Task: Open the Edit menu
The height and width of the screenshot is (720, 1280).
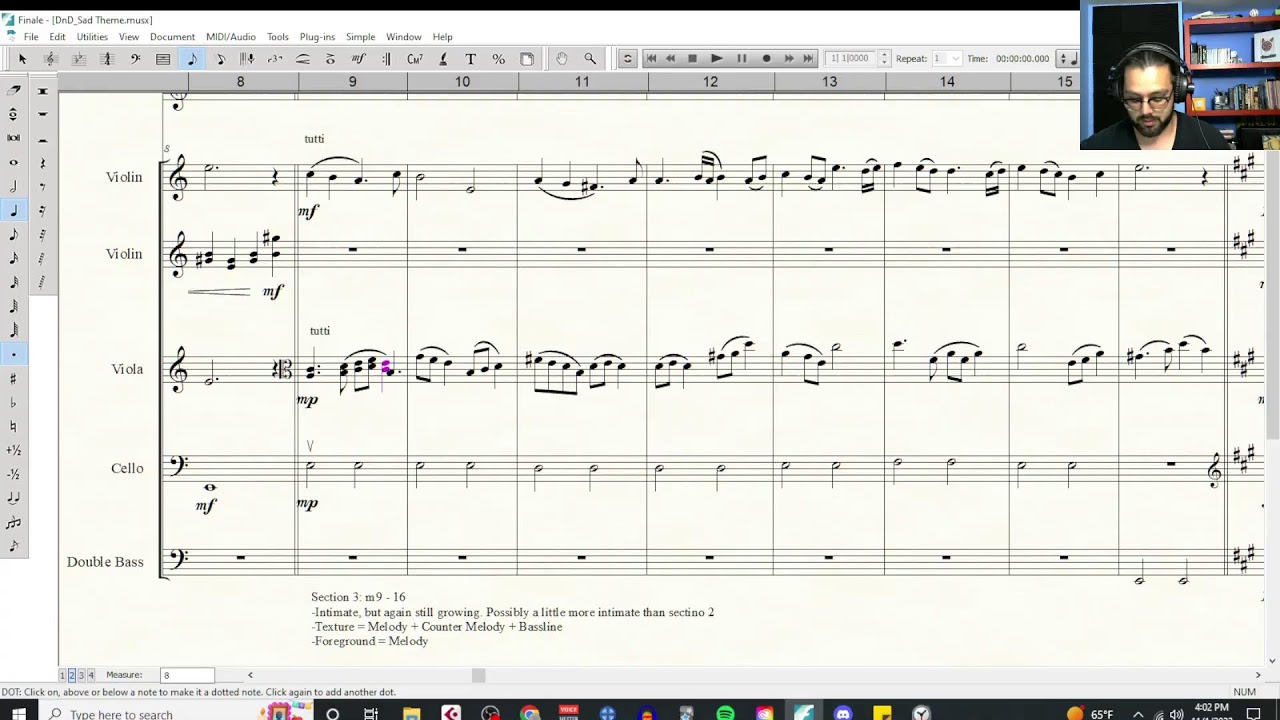Action: point(57,37)
